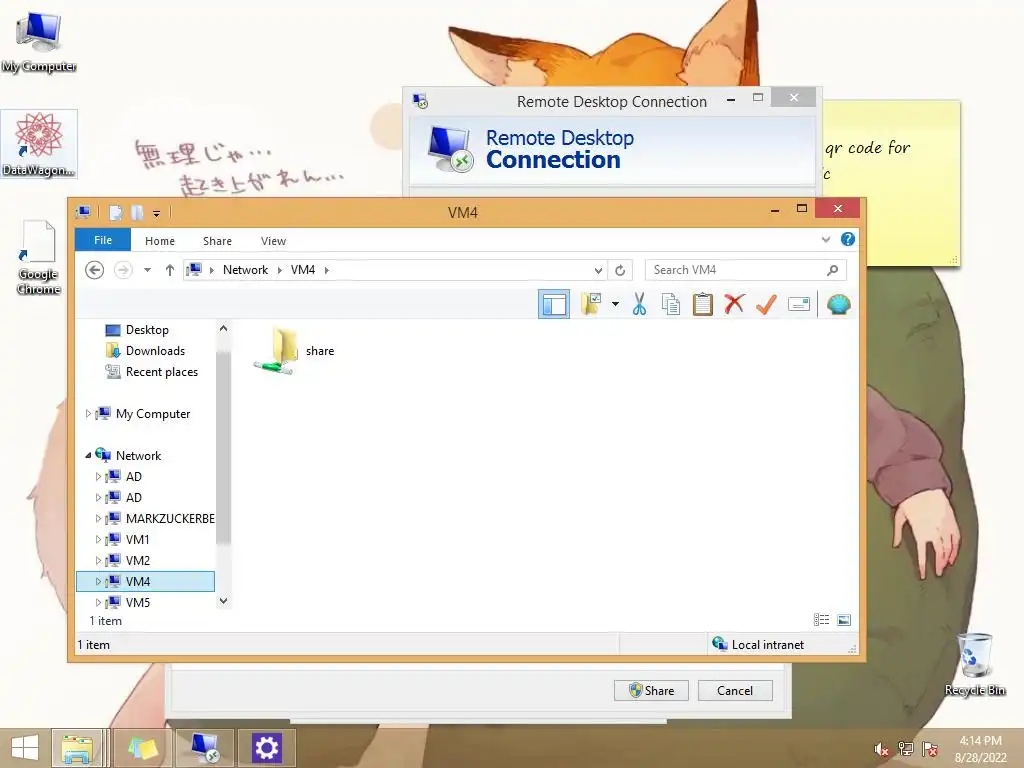Open Sticky Notes taskbar icon

point(143,748)
